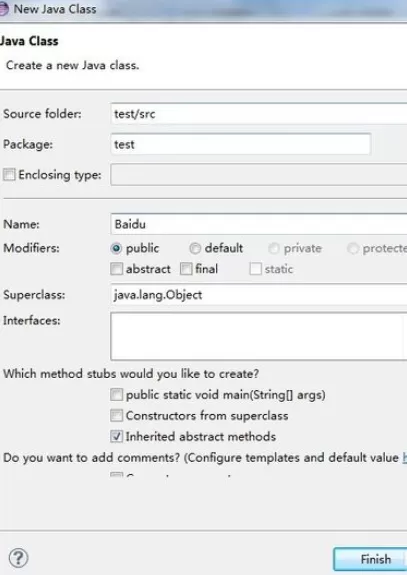Click inside the Interfaces list box
Viewport: 407px width, 575px height.
pos(259,336)
